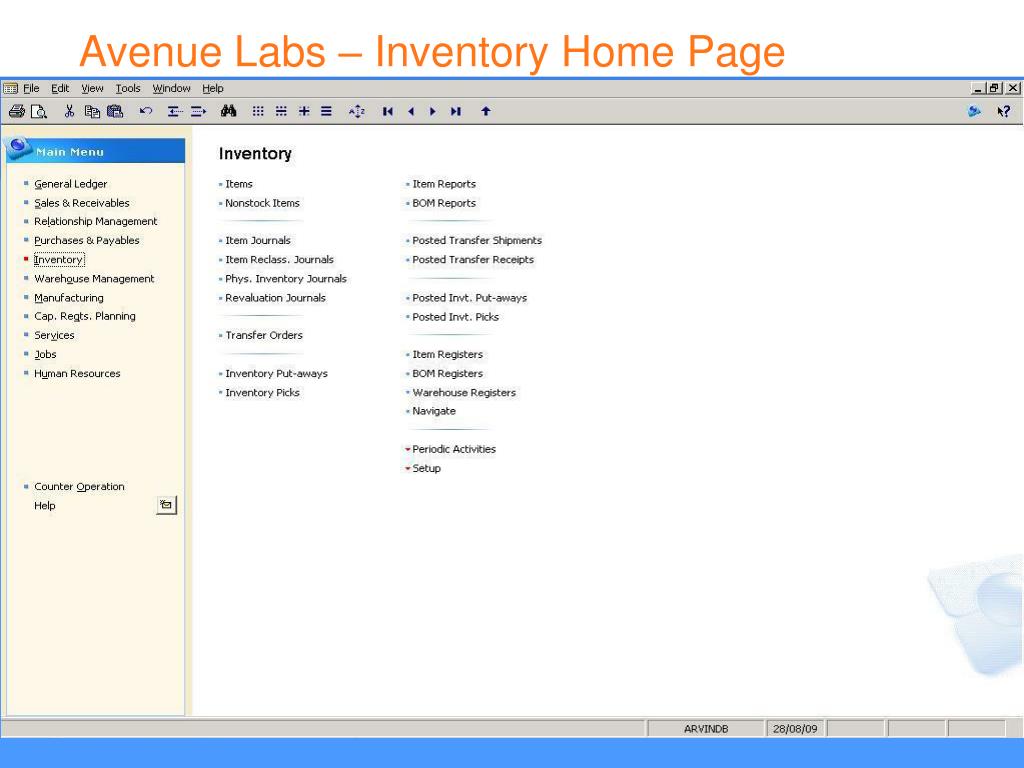Open the Tools menu
The height and width of the screenshot is (768, 1024).
128,88
